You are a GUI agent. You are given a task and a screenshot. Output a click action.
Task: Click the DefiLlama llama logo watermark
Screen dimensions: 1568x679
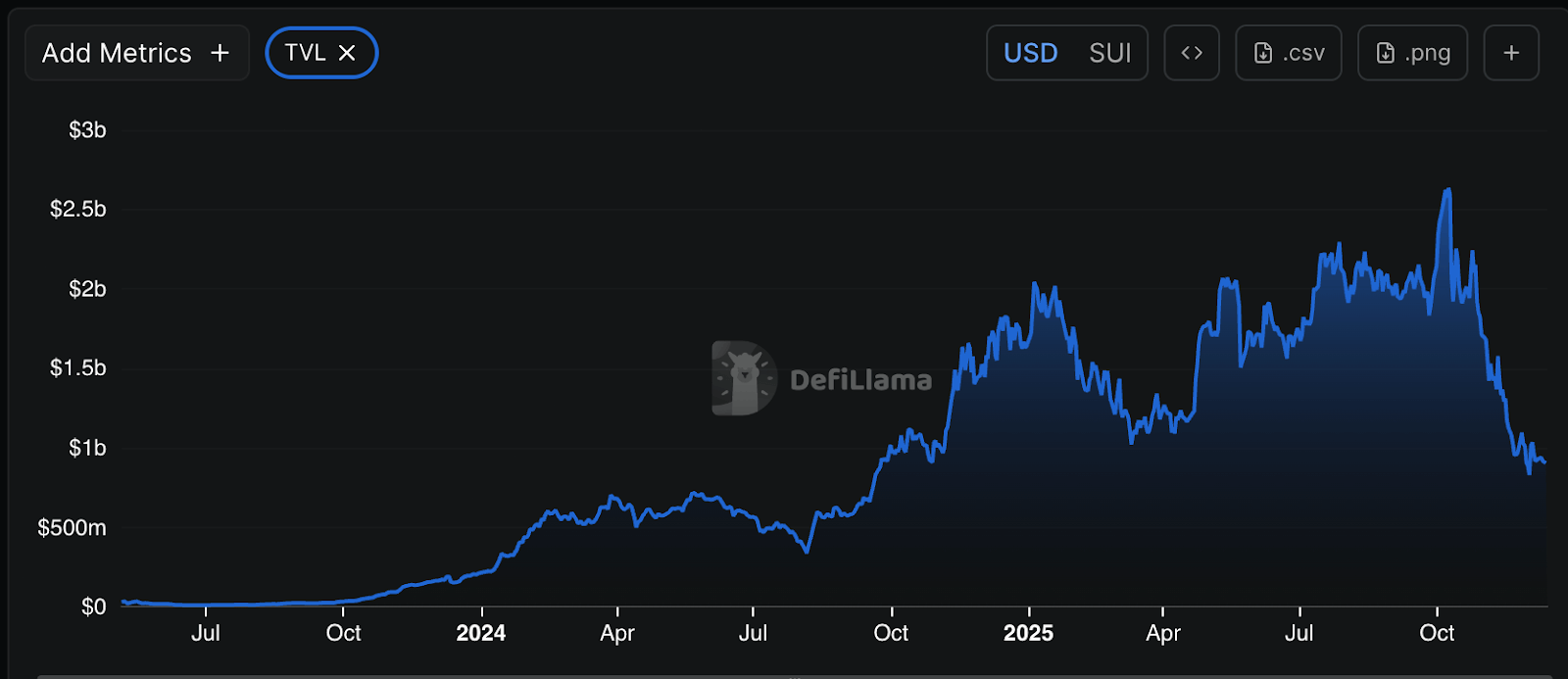[744, 378]
